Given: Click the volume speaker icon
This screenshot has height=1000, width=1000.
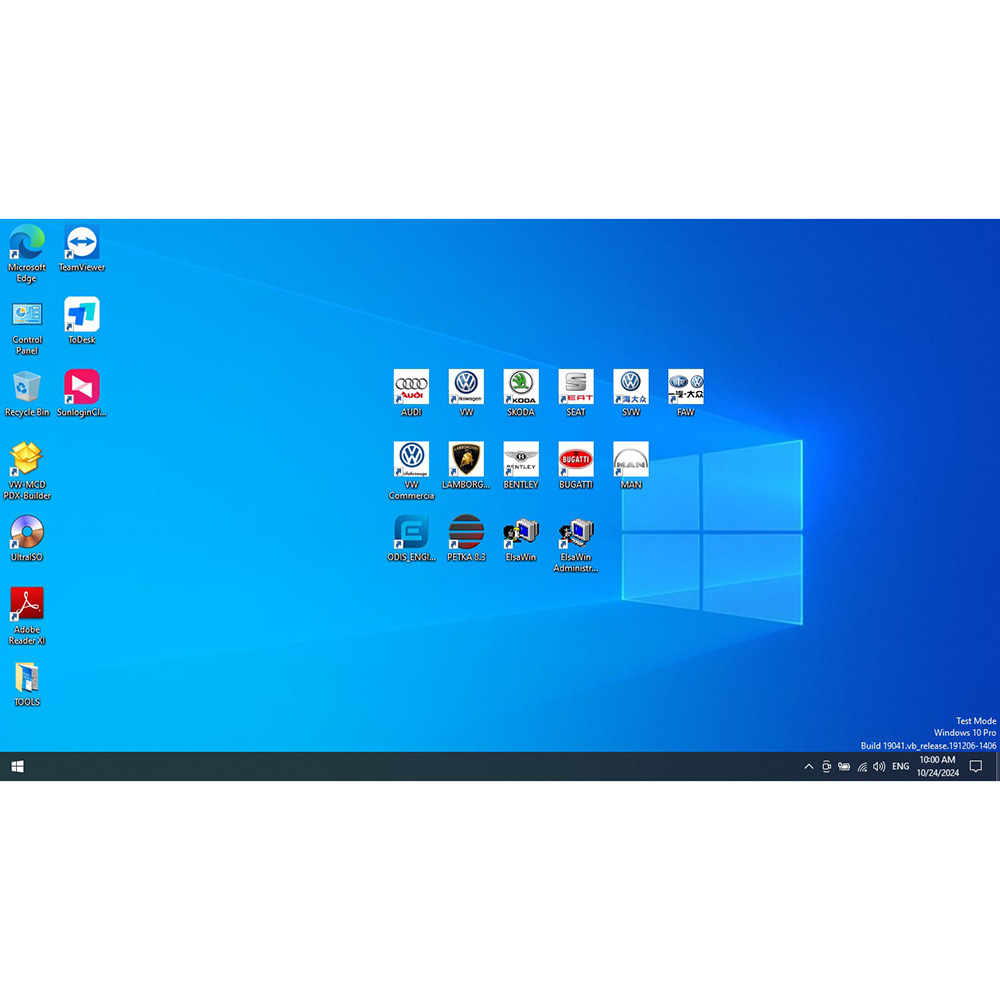Looking at the screenshot, I should pos(879,767).
